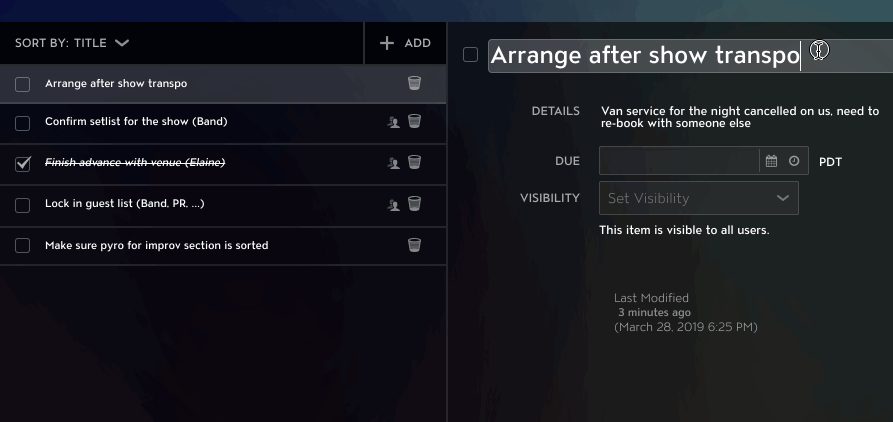The height and width of the screenshot is (422, 893).
Task: Delete the Confirm setlist task via trash icon
Action: (x=415, y=121)
